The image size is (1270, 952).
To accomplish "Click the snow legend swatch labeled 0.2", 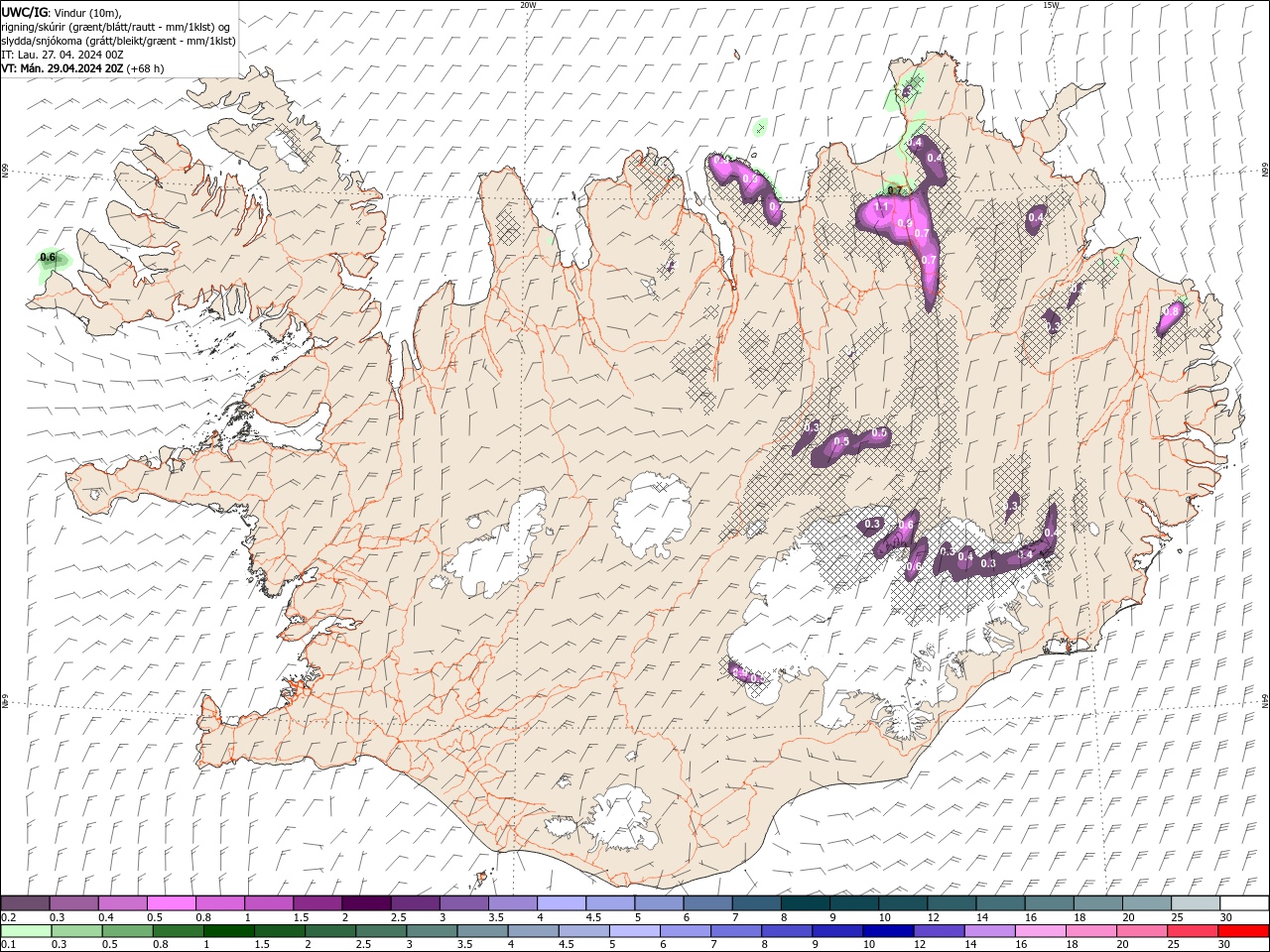I will [25, 903].
